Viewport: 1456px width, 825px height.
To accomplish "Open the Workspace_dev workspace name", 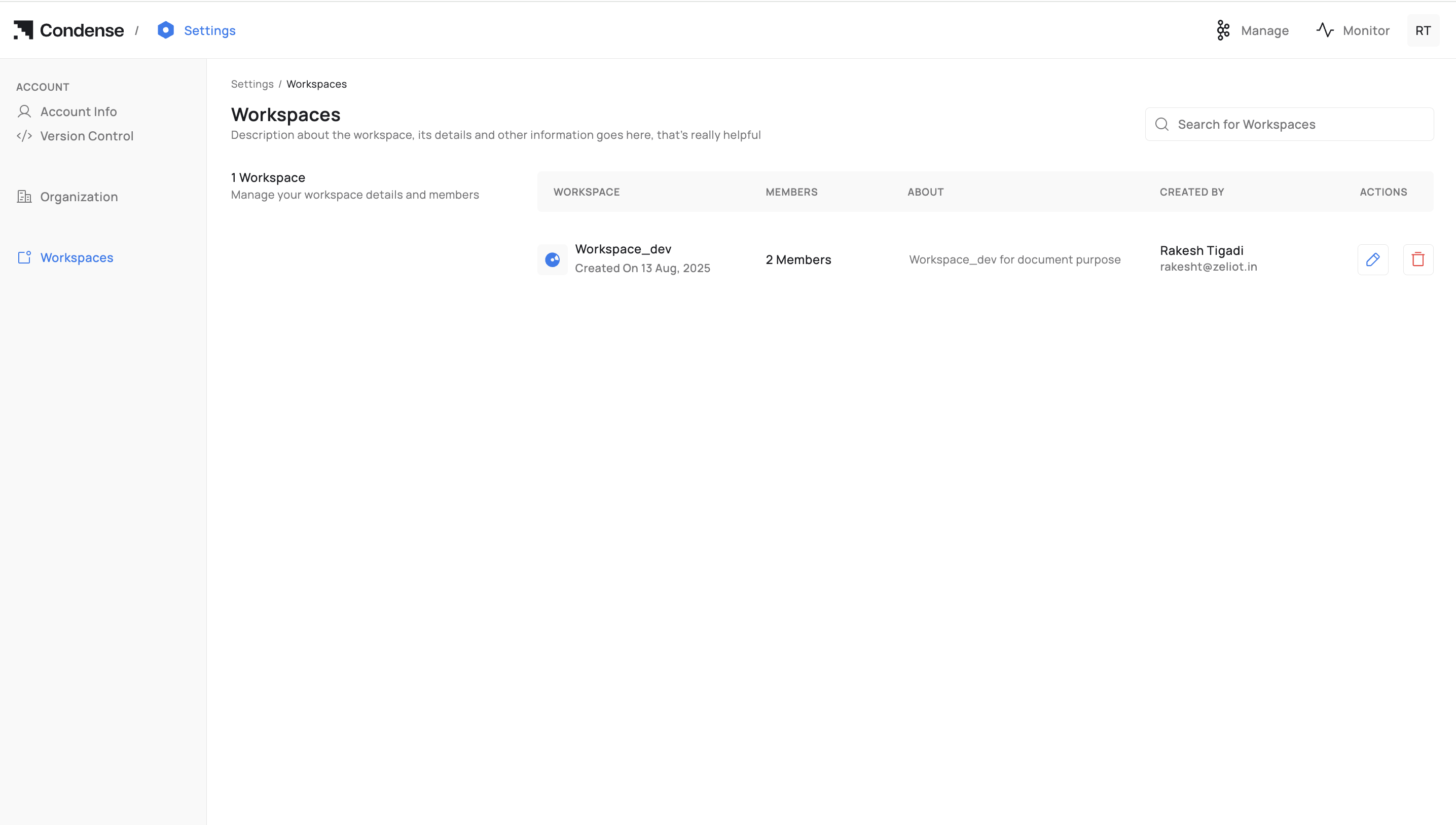I will click(x=623, y=249).
